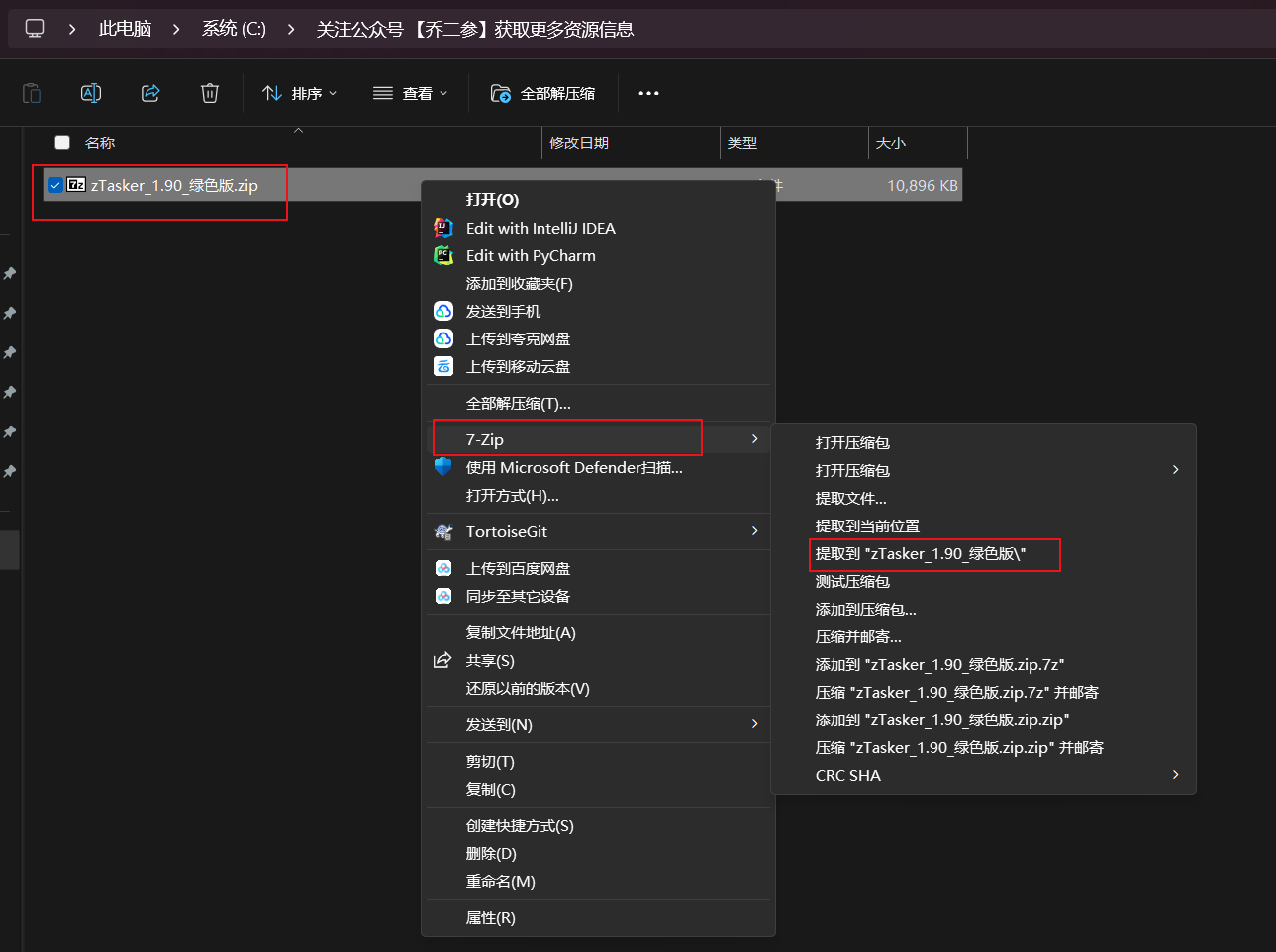Sort by 类型 column header
This screenshot has width=1276, height=952.
(742, 143)
